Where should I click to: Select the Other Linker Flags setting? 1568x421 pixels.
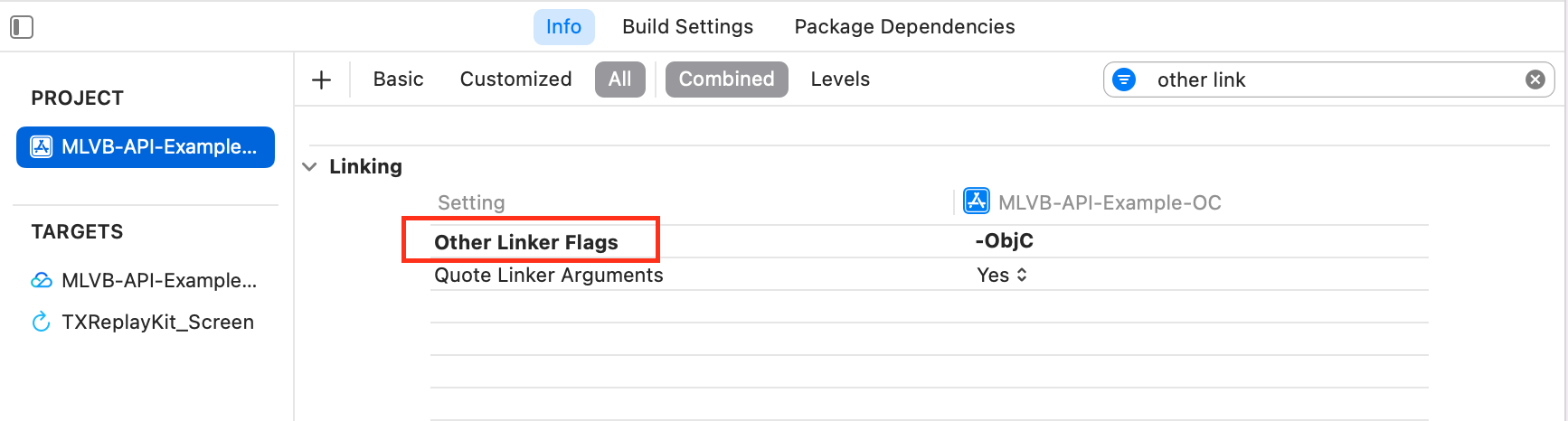[x=526, y=242]
